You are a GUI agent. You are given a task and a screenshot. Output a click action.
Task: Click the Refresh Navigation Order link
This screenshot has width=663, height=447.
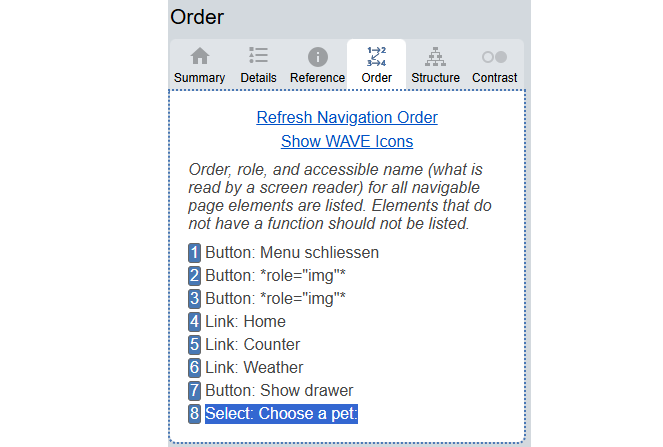pos(347,117)
